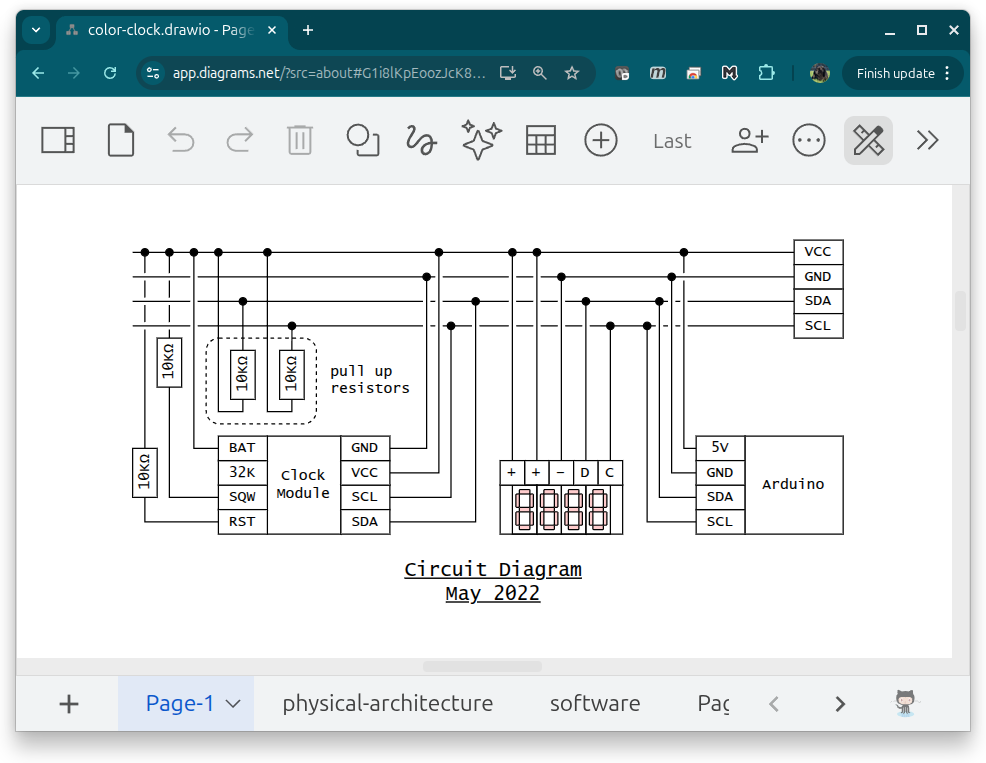
Task: Open the share add-user icon
Action: pyautogui.click(x=750, y=140)
